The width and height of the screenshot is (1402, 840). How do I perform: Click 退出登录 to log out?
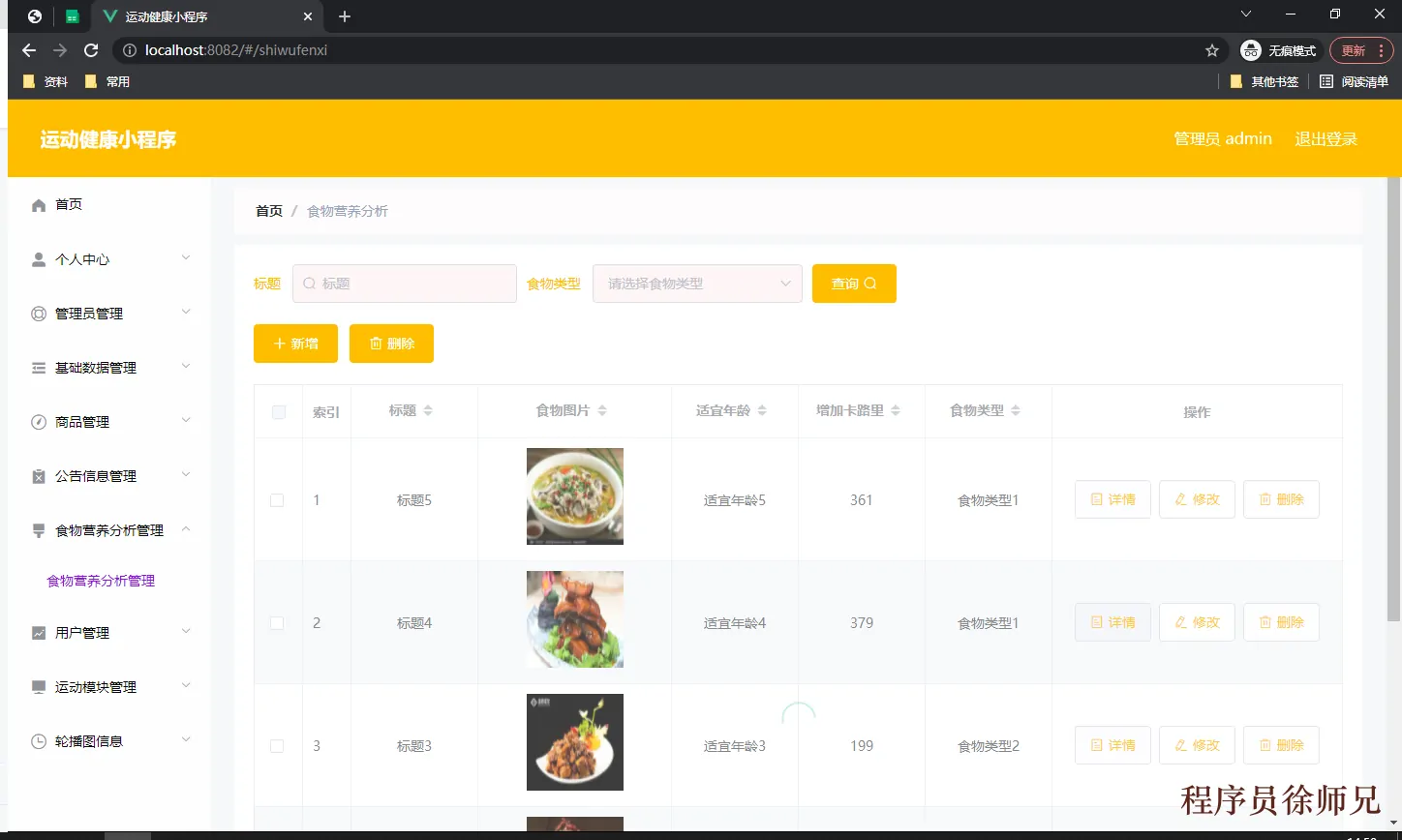pos(1326,139)
